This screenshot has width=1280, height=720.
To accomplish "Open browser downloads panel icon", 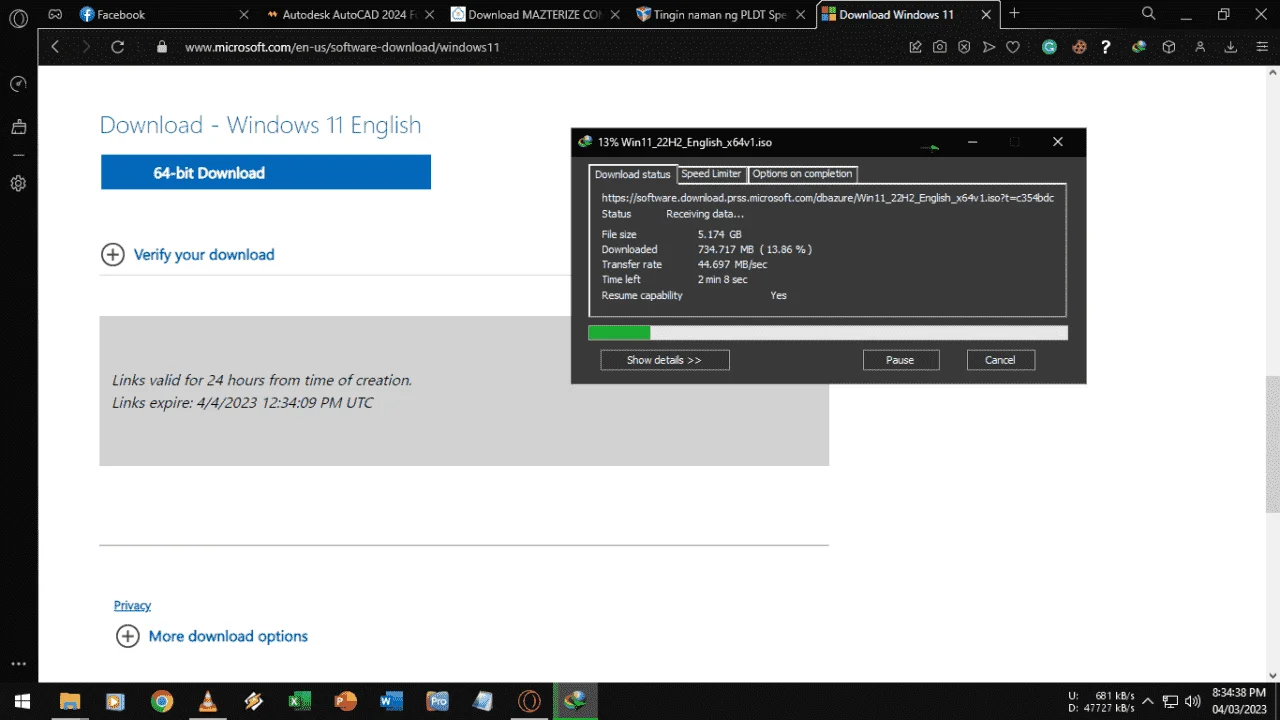I will (x=1231, y=47).
